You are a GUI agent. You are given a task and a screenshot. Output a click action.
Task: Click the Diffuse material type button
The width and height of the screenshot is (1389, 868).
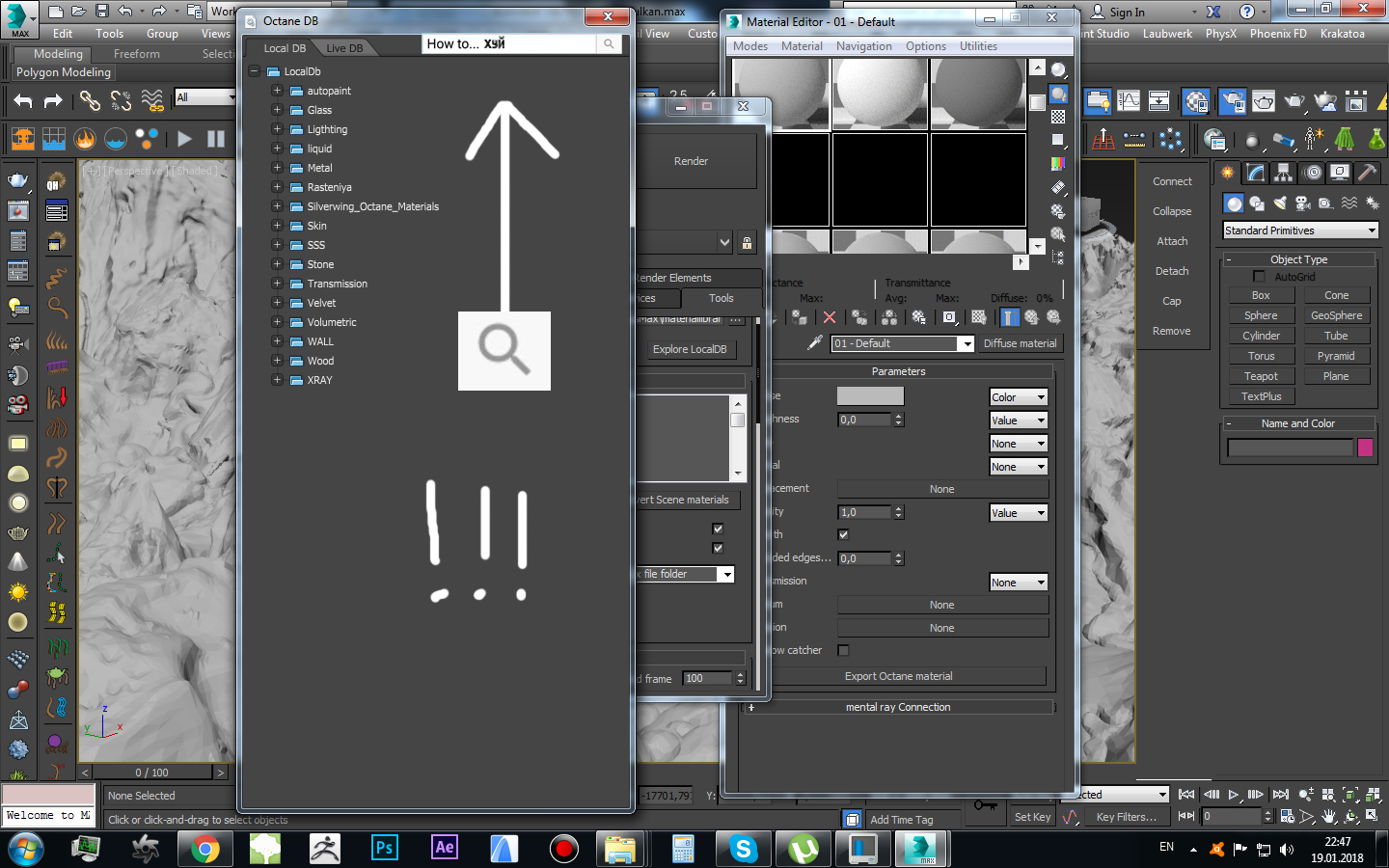pyautogui.click(x=1021, y=343)
